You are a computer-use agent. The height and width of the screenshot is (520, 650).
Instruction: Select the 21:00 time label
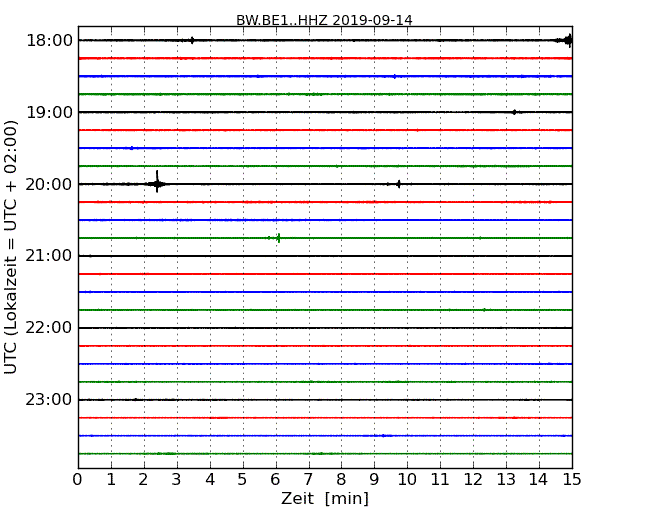click(x=49, y=256)
